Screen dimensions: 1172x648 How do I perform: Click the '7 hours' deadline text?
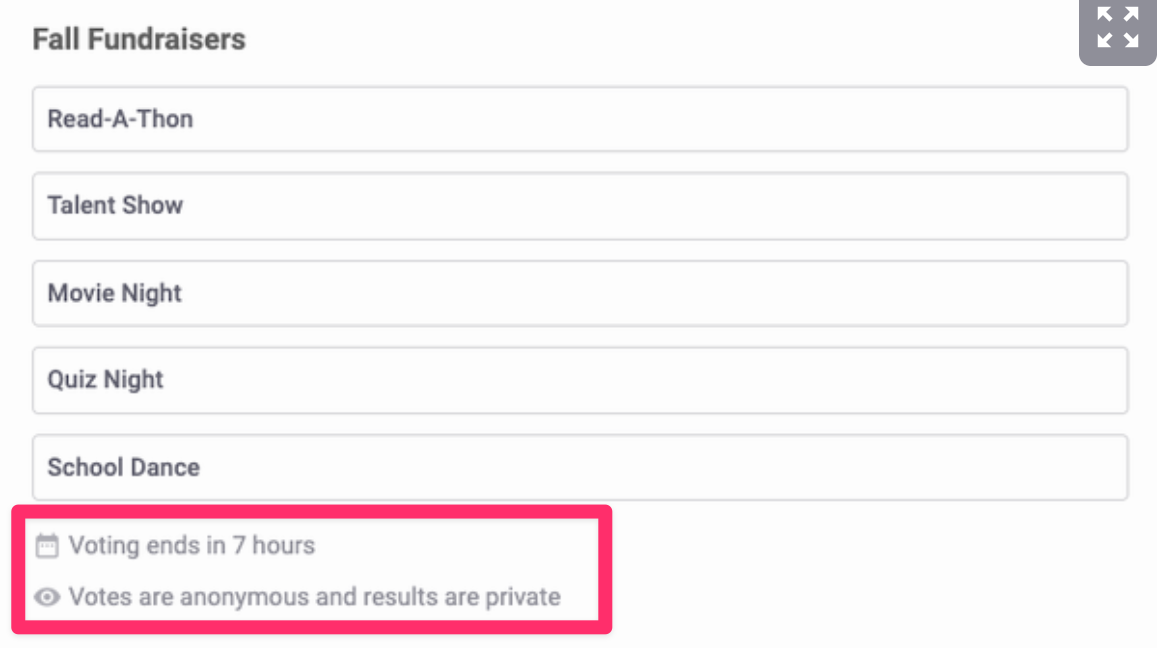coord(274,546)
